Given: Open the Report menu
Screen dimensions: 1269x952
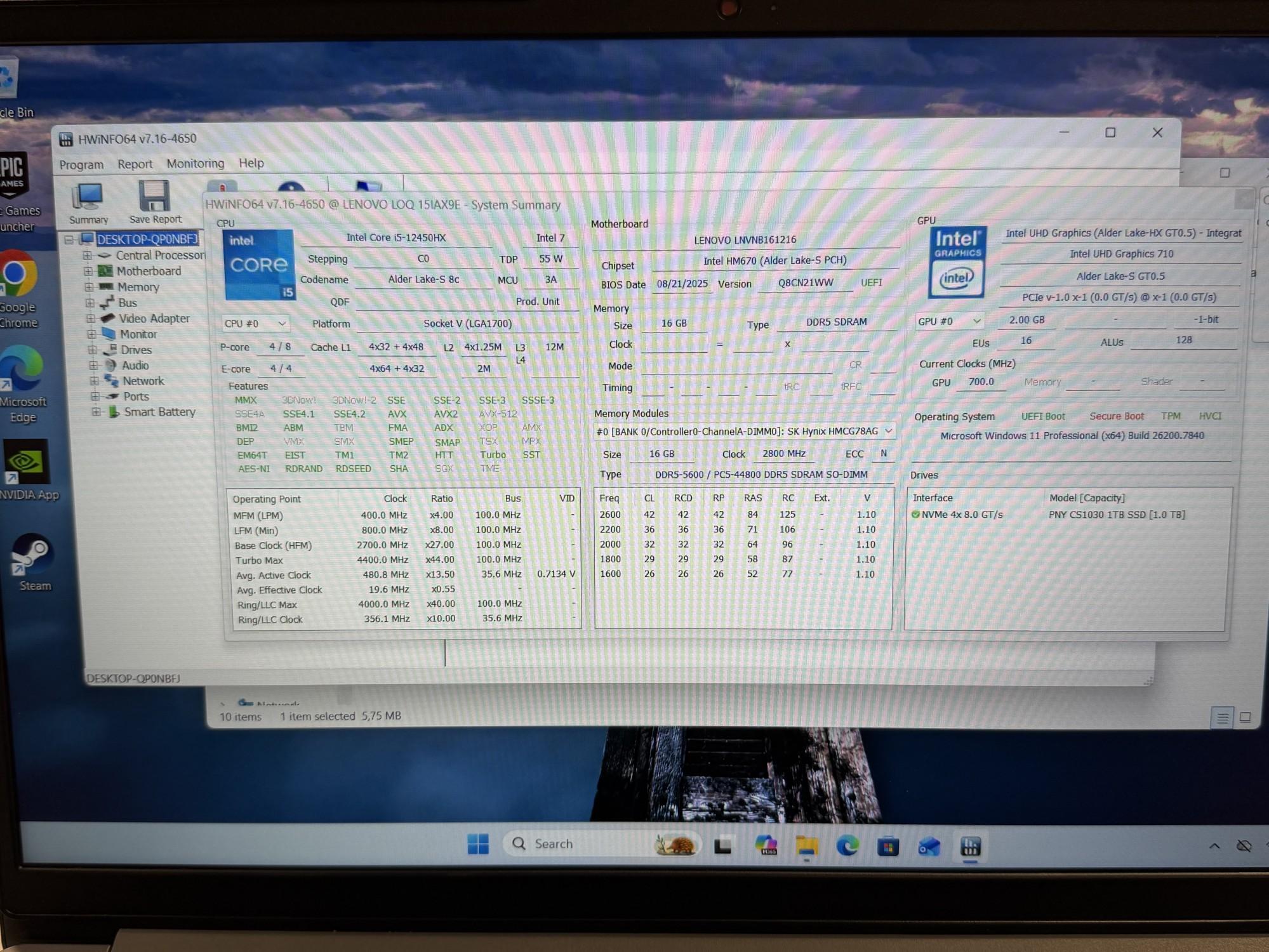Looking at the screenshot, I should click(135, 164).
